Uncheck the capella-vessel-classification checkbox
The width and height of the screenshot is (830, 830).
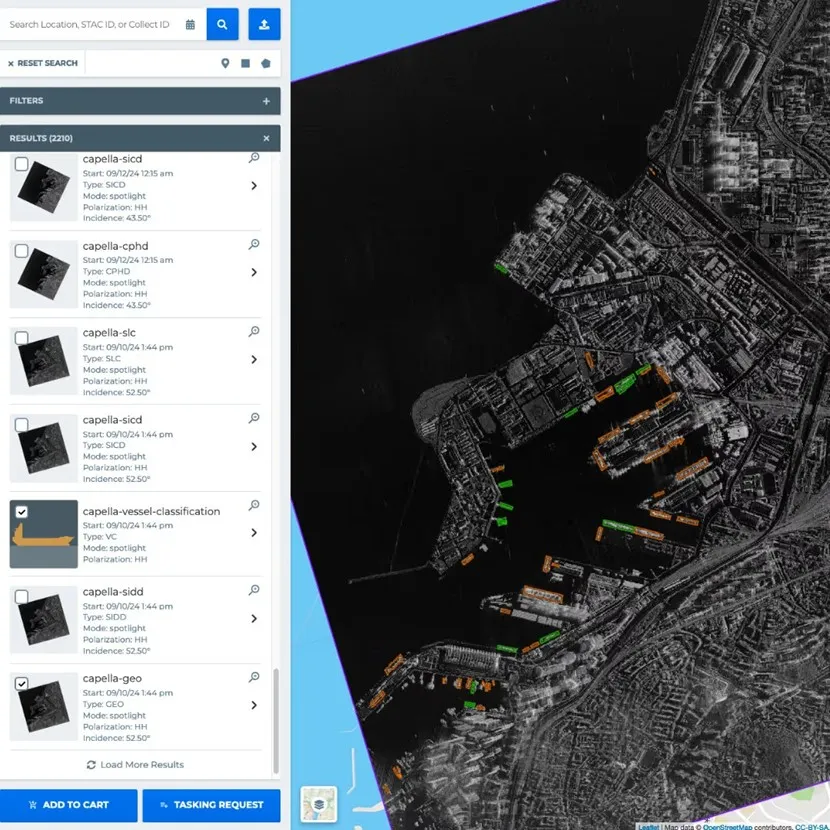[x=22, y=512]
